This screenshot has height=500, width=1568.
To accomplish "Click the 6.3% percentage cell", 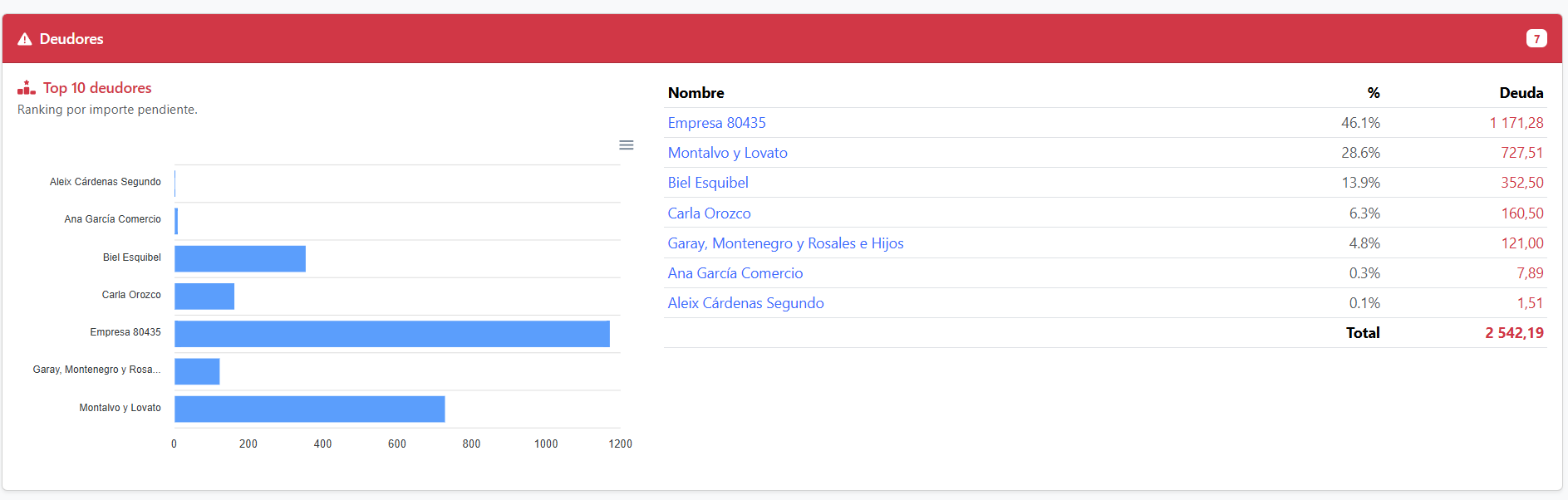I will (x=1364, y=213).
